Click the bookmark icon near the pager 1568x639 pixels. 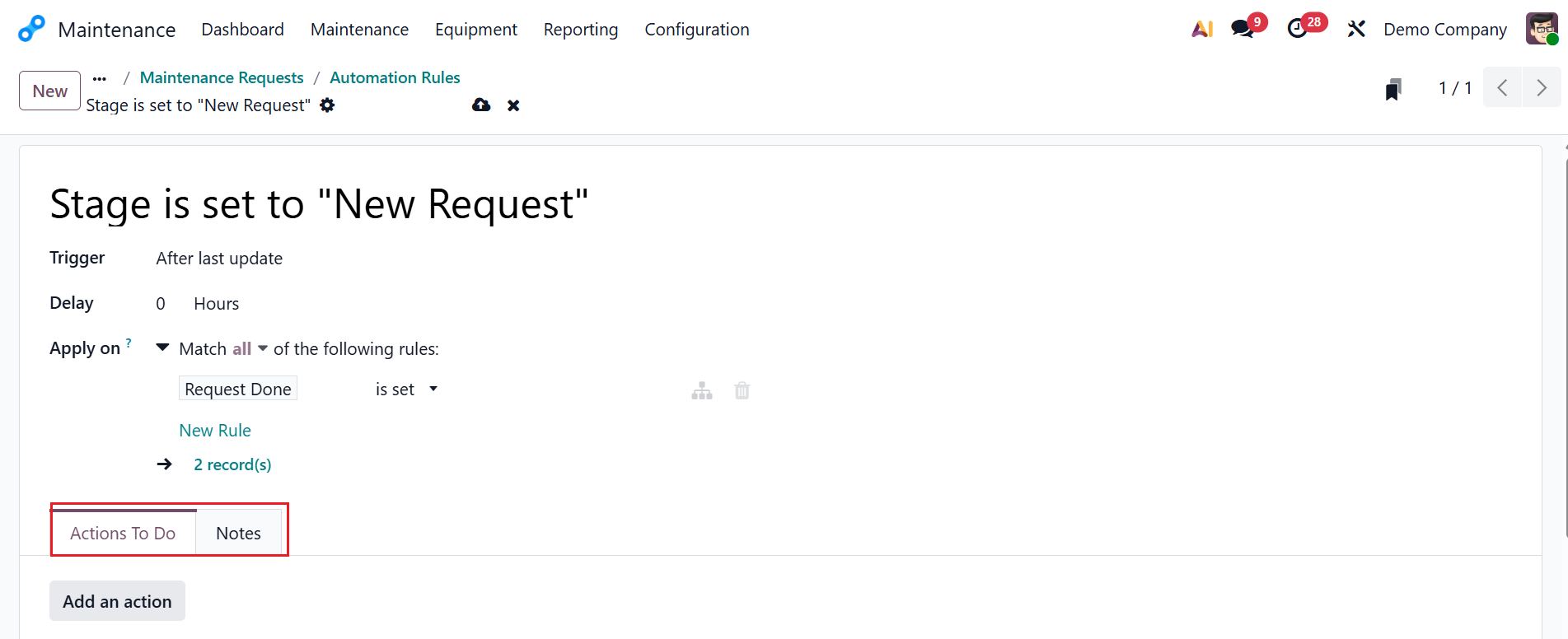[1393, 89]
